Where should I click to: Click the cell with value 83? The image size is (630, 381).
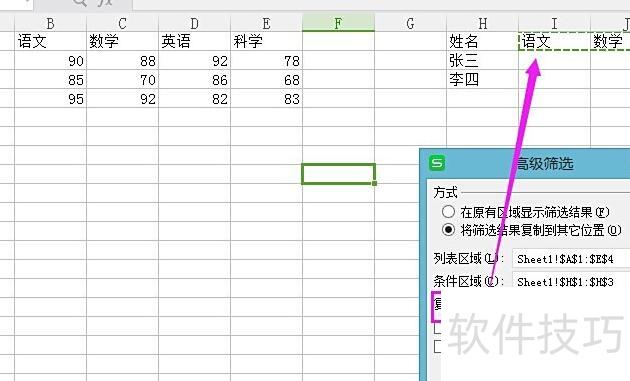click(266, 98)
